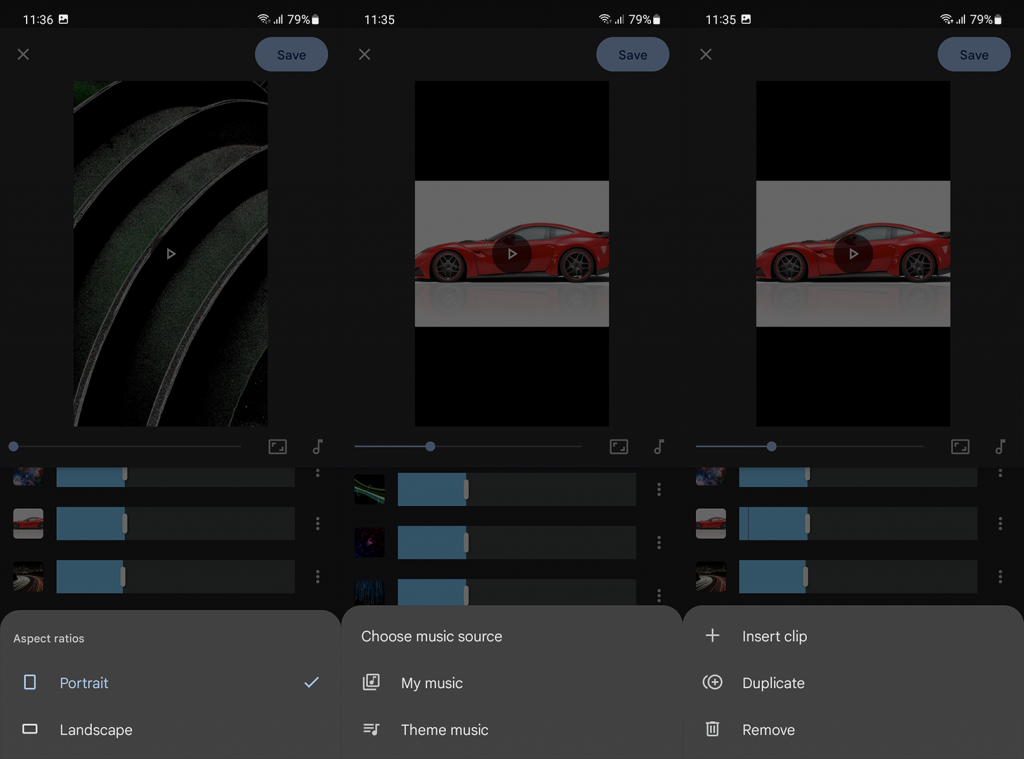Click purple clip trim handle, middle screenshot
This screenshot has height=759, width=1024.
[466, 542]
